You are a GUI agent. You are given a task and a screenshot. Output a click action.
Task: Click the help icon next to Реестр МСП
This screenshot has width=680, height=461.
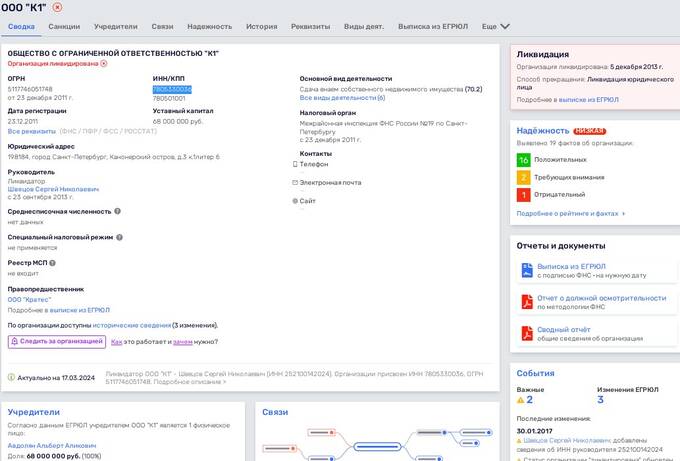(x=52, y=263)
